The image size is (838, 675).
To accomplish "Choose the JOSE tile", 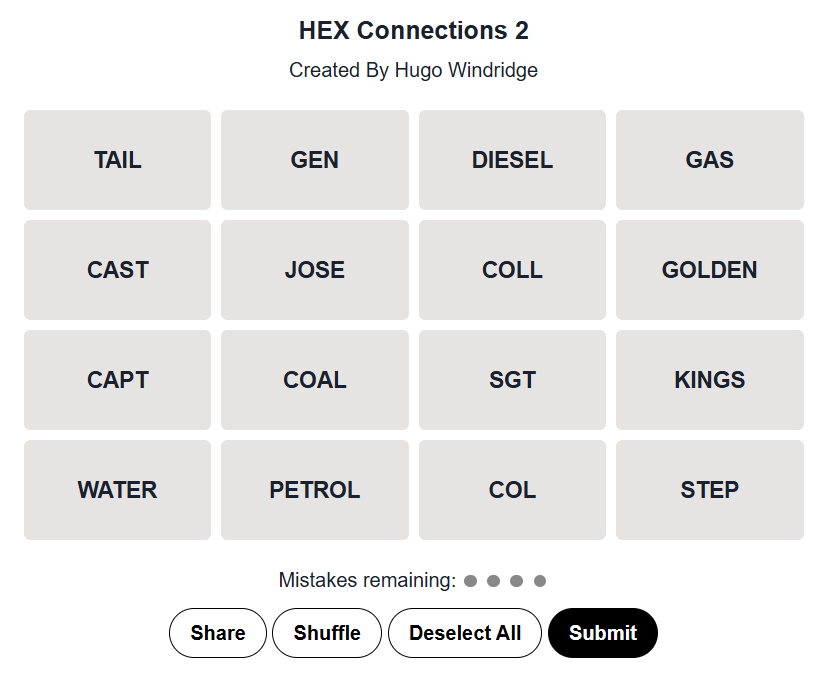I will 315,270.
